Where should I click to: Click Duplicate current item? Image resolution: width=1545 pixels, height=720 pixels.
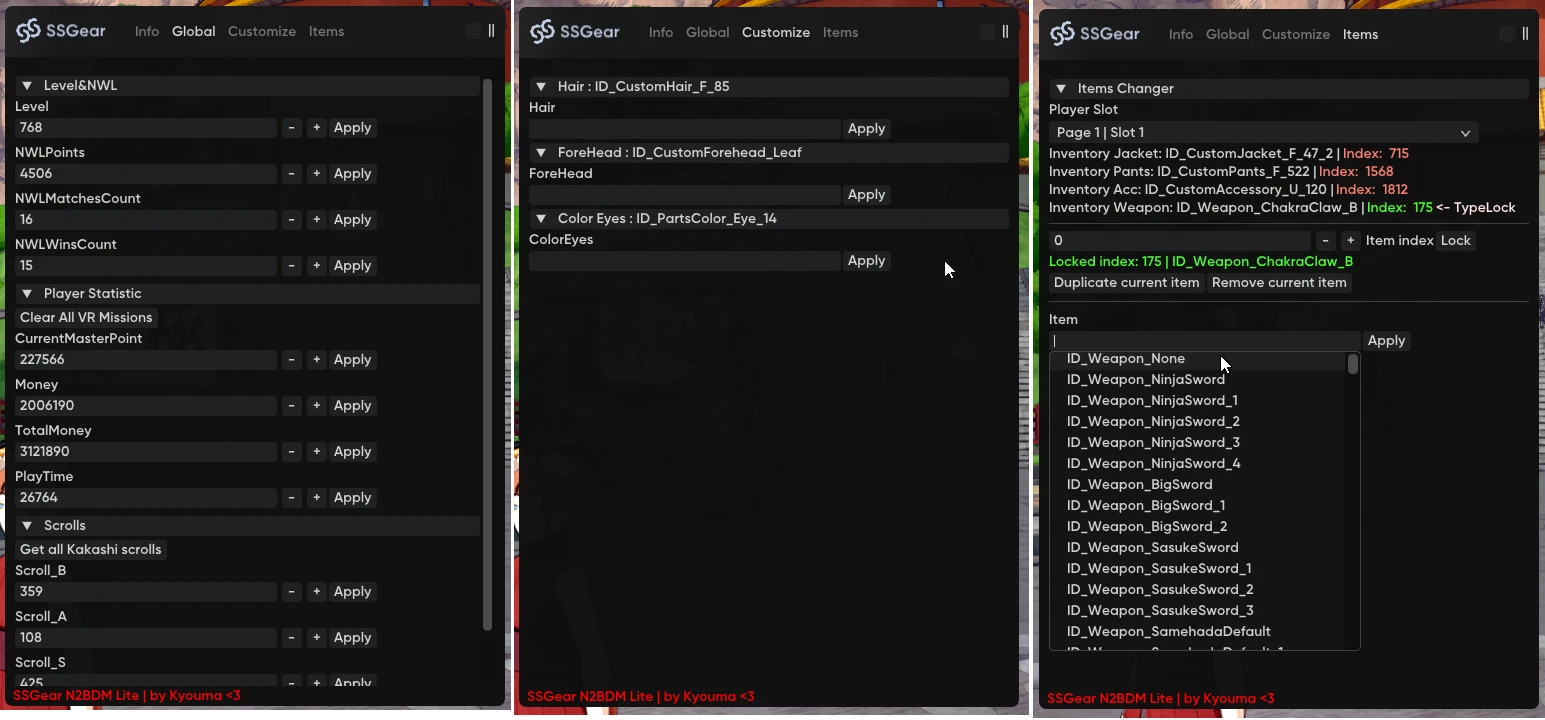click(1127, 283)
